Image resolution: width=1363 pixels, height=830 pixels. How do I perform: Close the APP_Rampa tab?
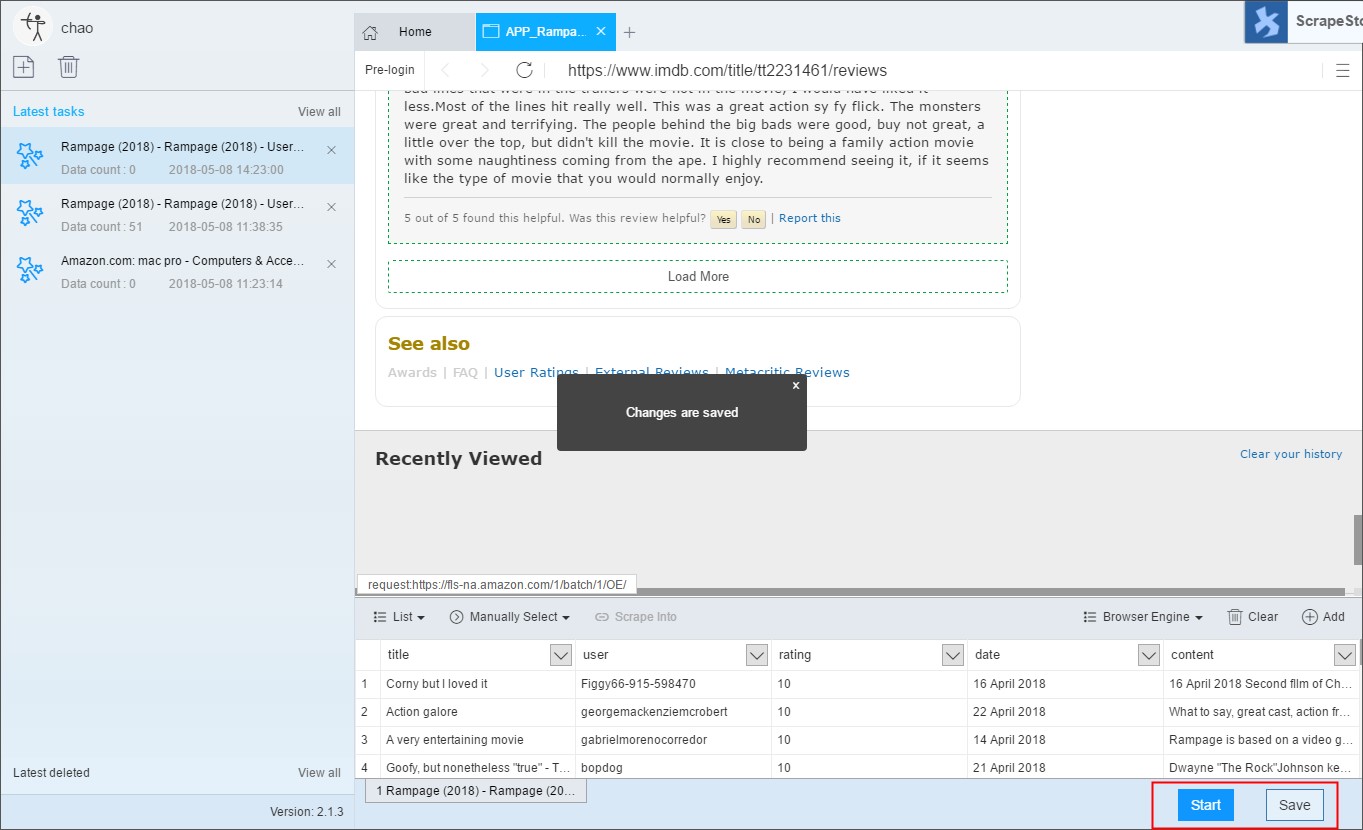[x=601, y=31]
